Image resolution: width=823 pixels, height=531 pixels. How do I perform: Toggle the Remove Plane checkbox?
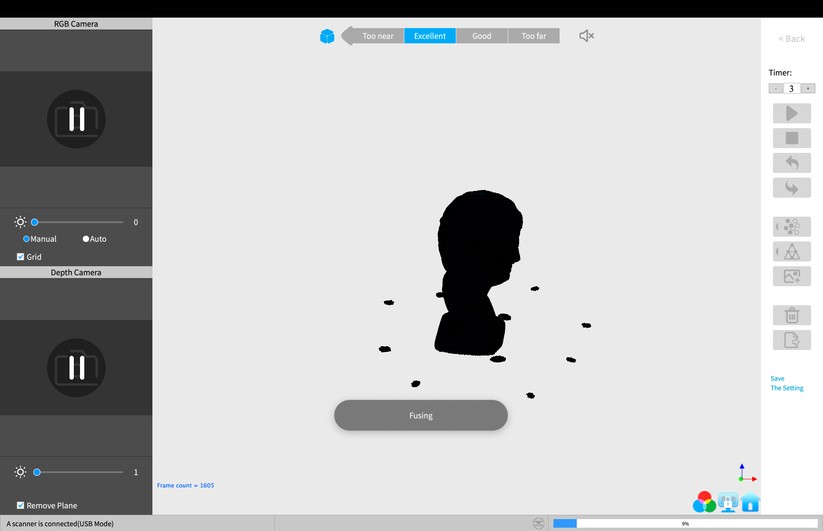[21, 505]
